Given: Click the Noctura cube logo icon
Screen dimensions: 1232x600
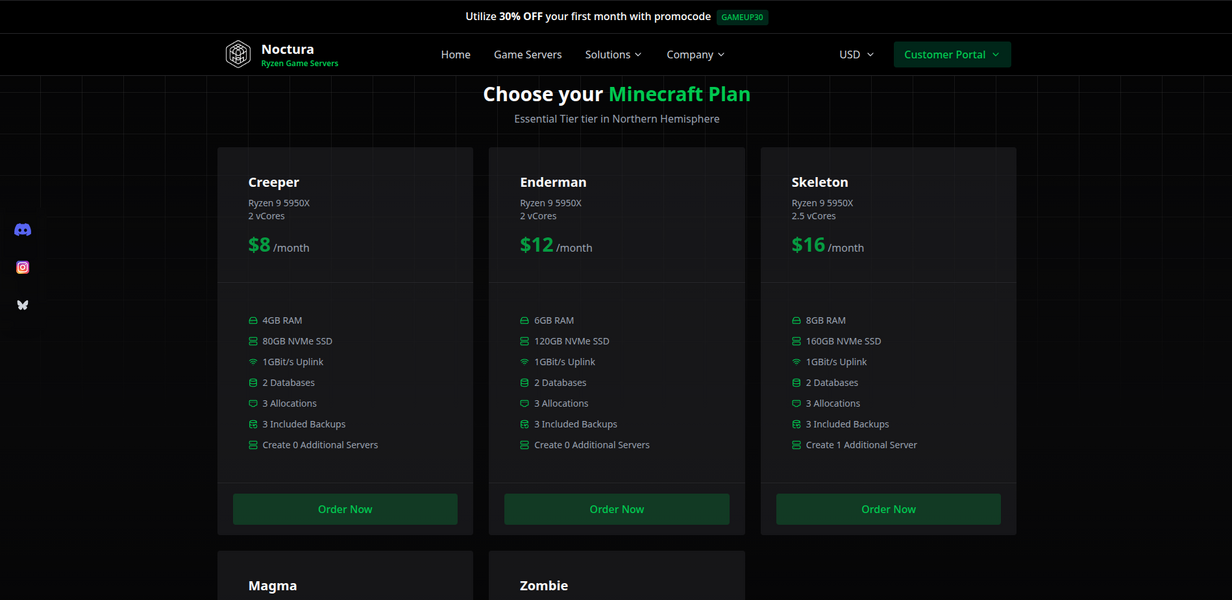Looking at the screenshot, I should (238, 54).
